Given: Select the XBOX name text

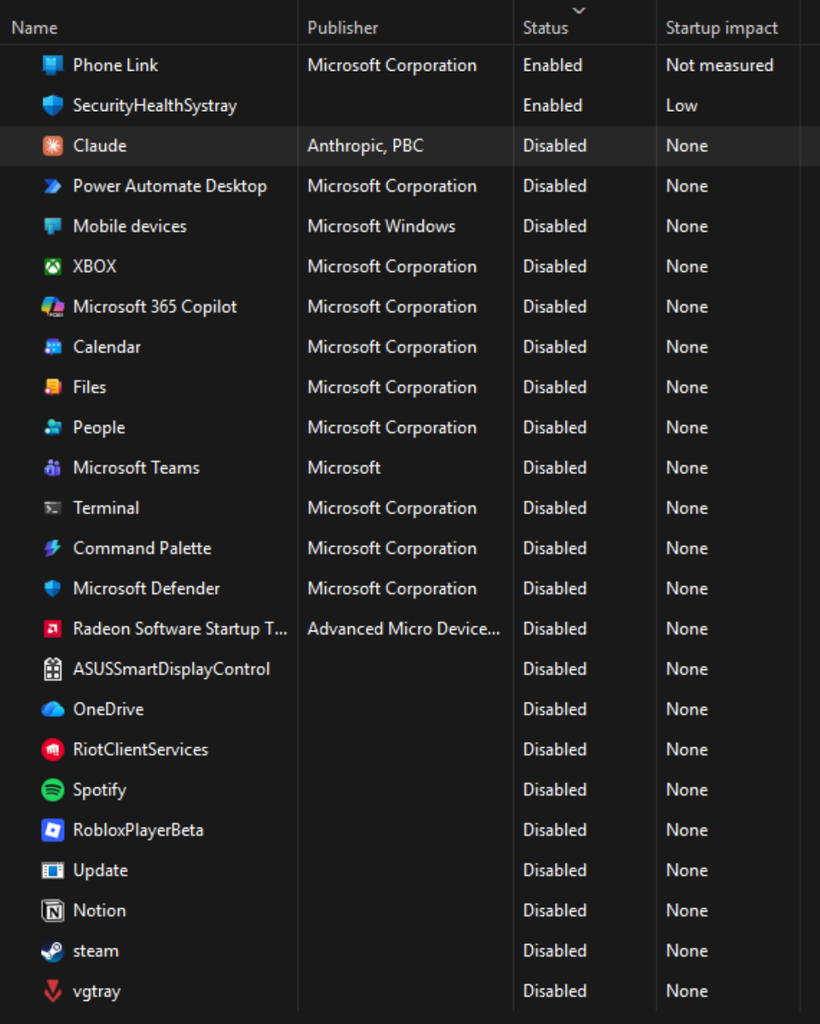Looking at the screenshot, I should tap(95, 266).
